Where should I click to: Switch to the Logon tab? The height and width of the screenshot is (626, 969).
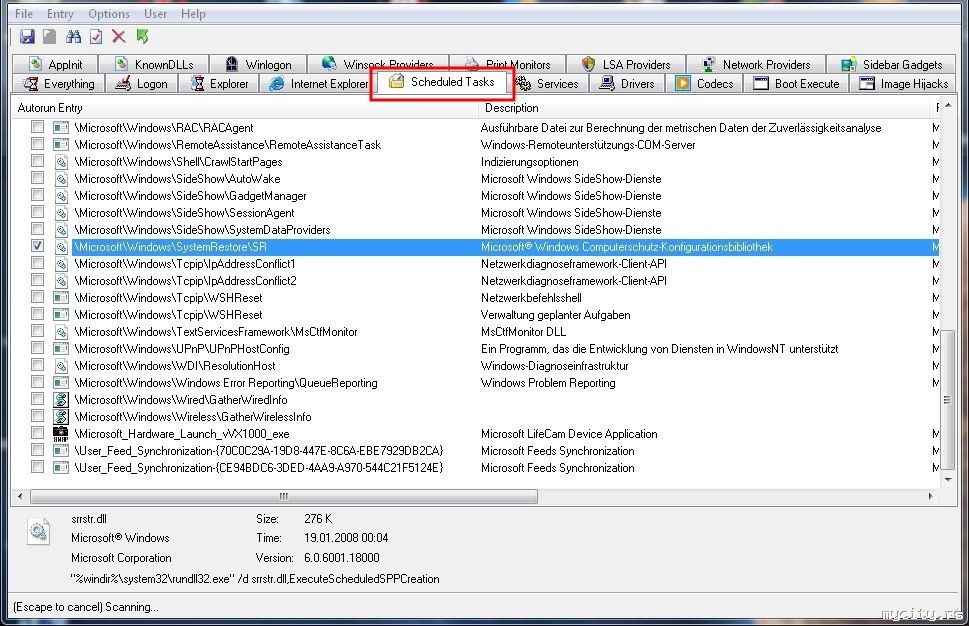[x=142, y=83]
